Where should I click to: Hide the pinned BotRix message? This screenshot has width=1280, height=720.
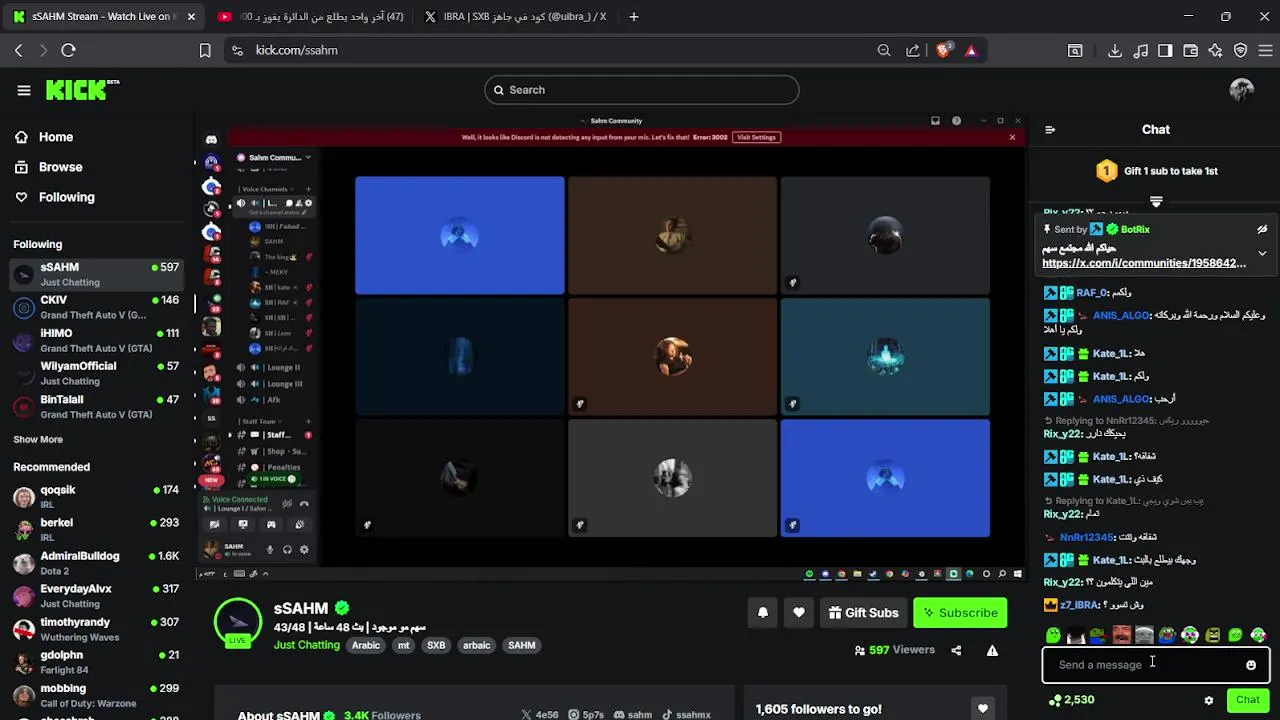tap(1262, 229)
